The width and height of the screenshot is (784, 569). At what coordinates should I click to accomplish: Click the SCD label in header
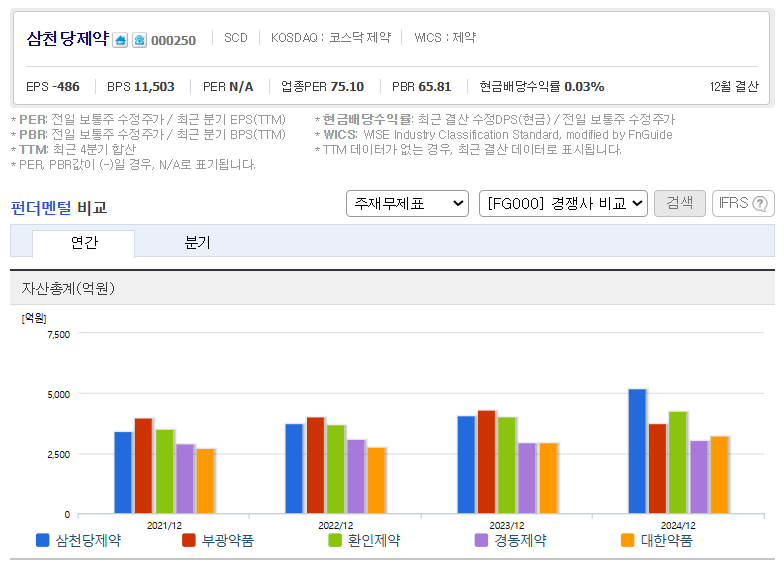point(236,38)
